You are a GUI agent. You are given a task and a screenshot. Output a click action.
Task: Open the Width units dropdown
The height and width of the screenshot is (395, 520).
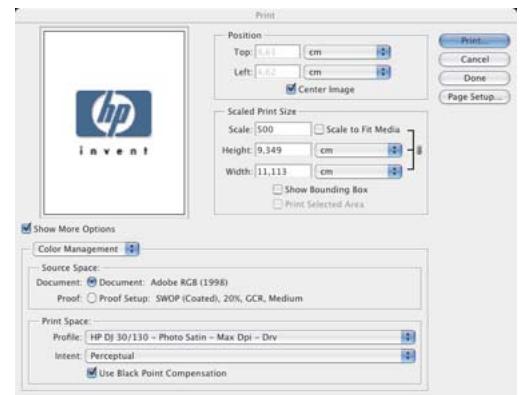coord(358,172)
